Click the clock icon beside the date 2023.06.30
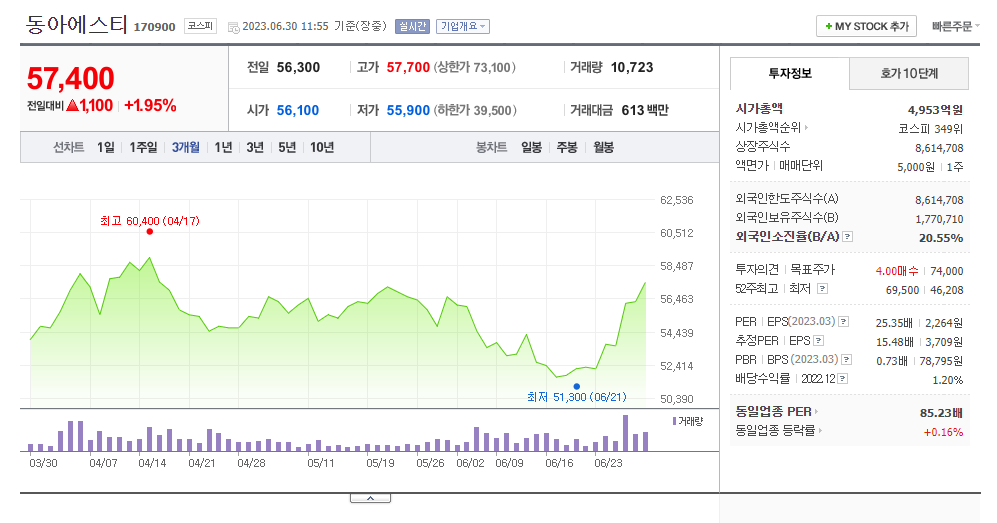Image resolution: width=997 pixels, height=523 pixels. coord(233,27)
